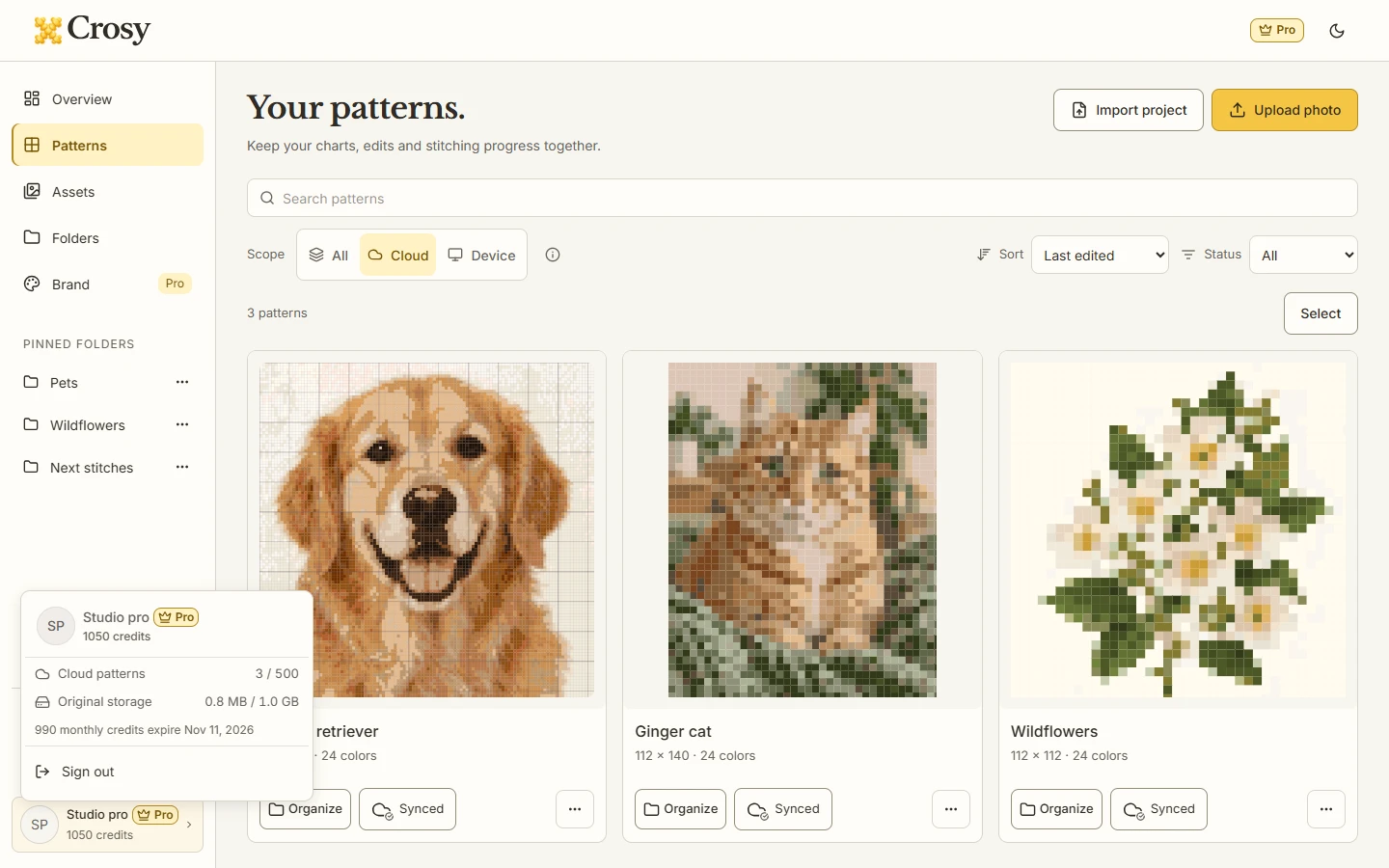Viewport: 1389px width, 868px height.
Task: Click the Crosy logo
Action: (93, 30)
